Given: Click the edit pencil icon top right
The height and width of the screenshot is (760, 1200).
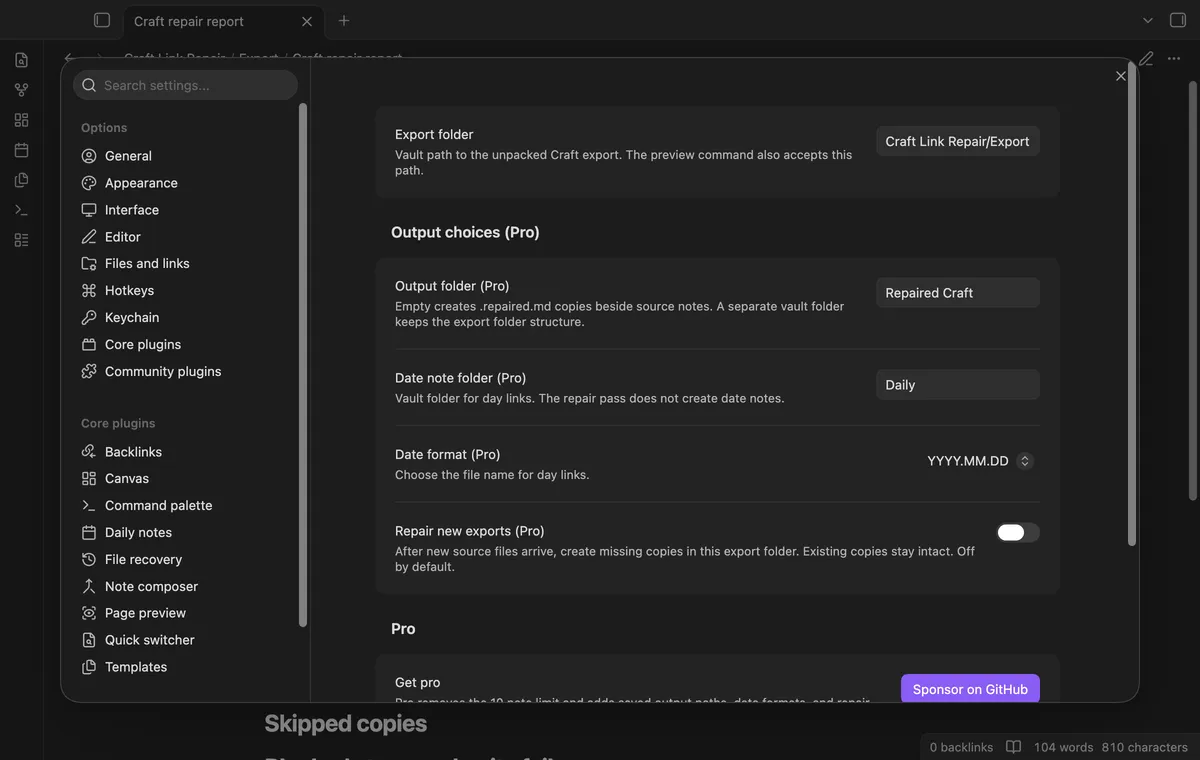Looking at the screenshot, I should click(x=1146, y=59).
